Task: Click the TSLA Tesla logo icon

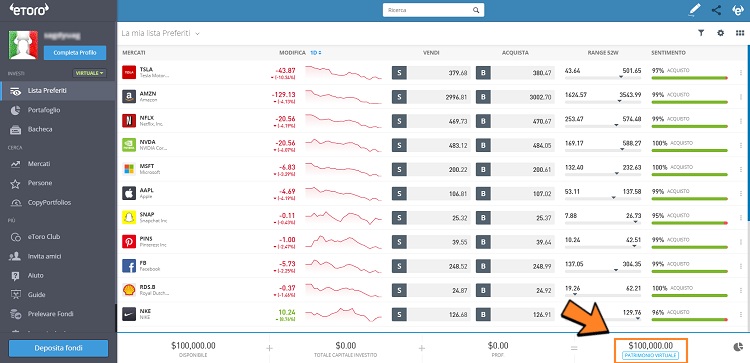Action: pyautogui.click(x=129, y=73)
